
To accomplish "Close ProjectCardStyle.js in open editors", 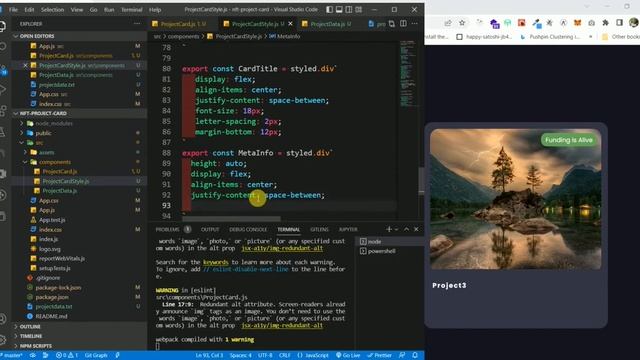I will tap(25, 65).
